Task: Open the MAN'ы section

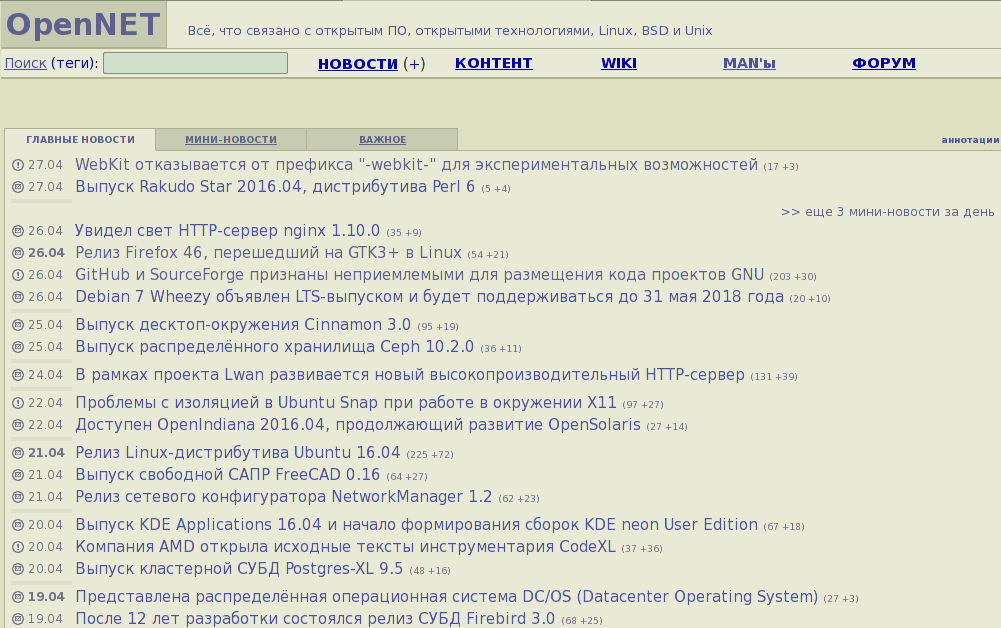Action: [749, 63]
